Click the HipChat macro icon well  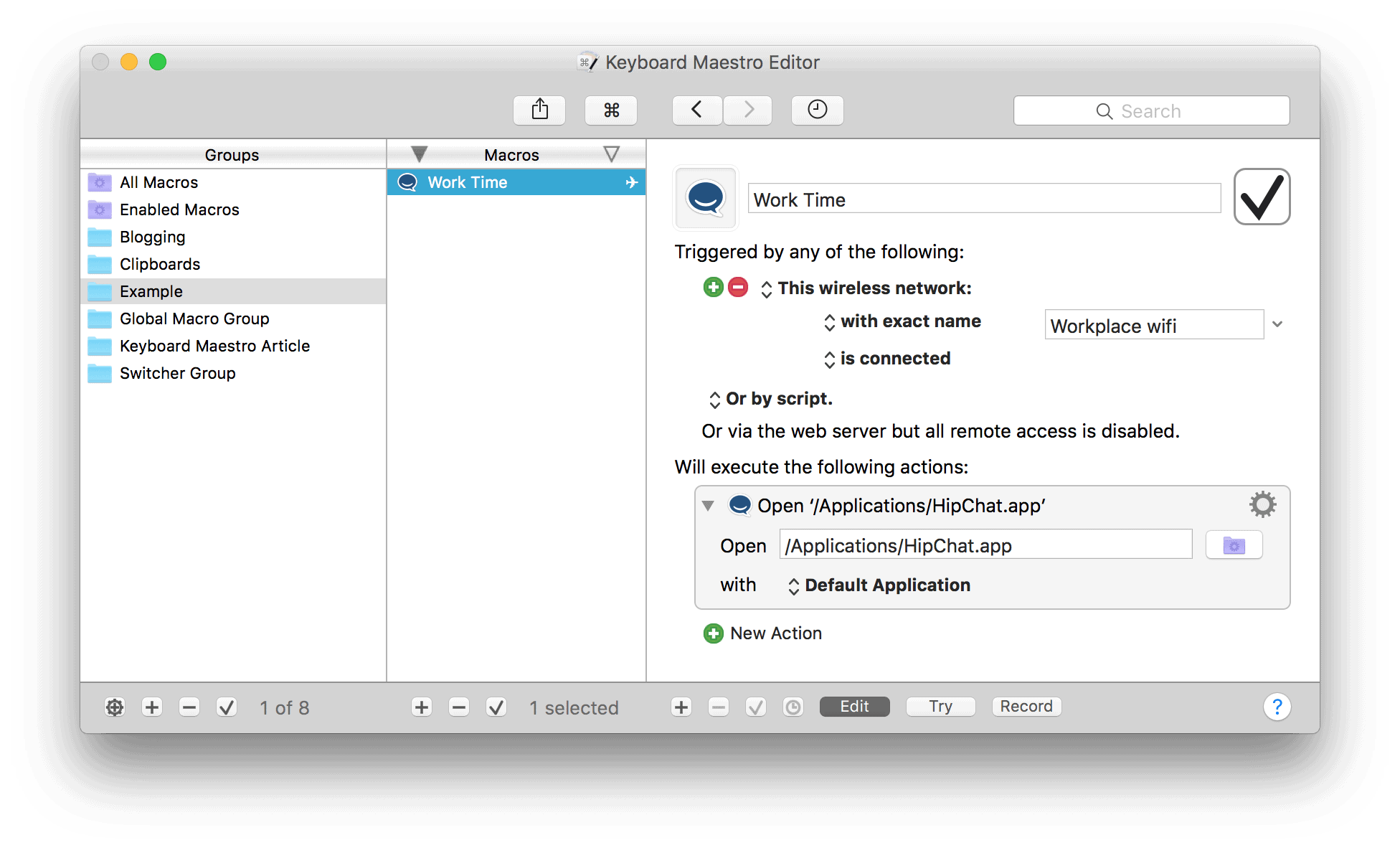706,198
